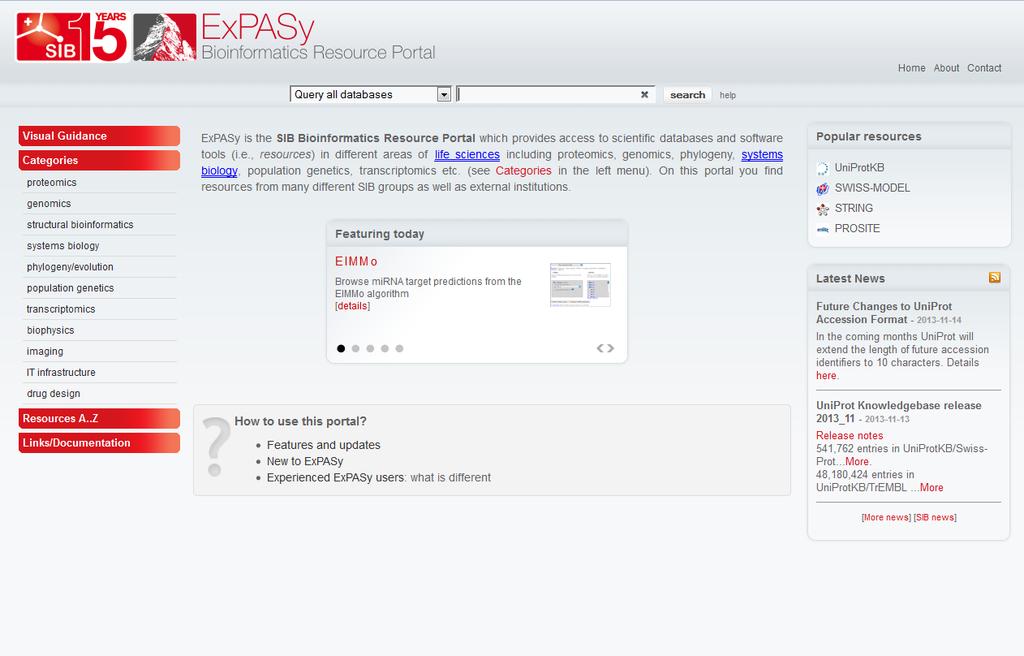
Task: Select the genomics category
Action: coord(49,203)
